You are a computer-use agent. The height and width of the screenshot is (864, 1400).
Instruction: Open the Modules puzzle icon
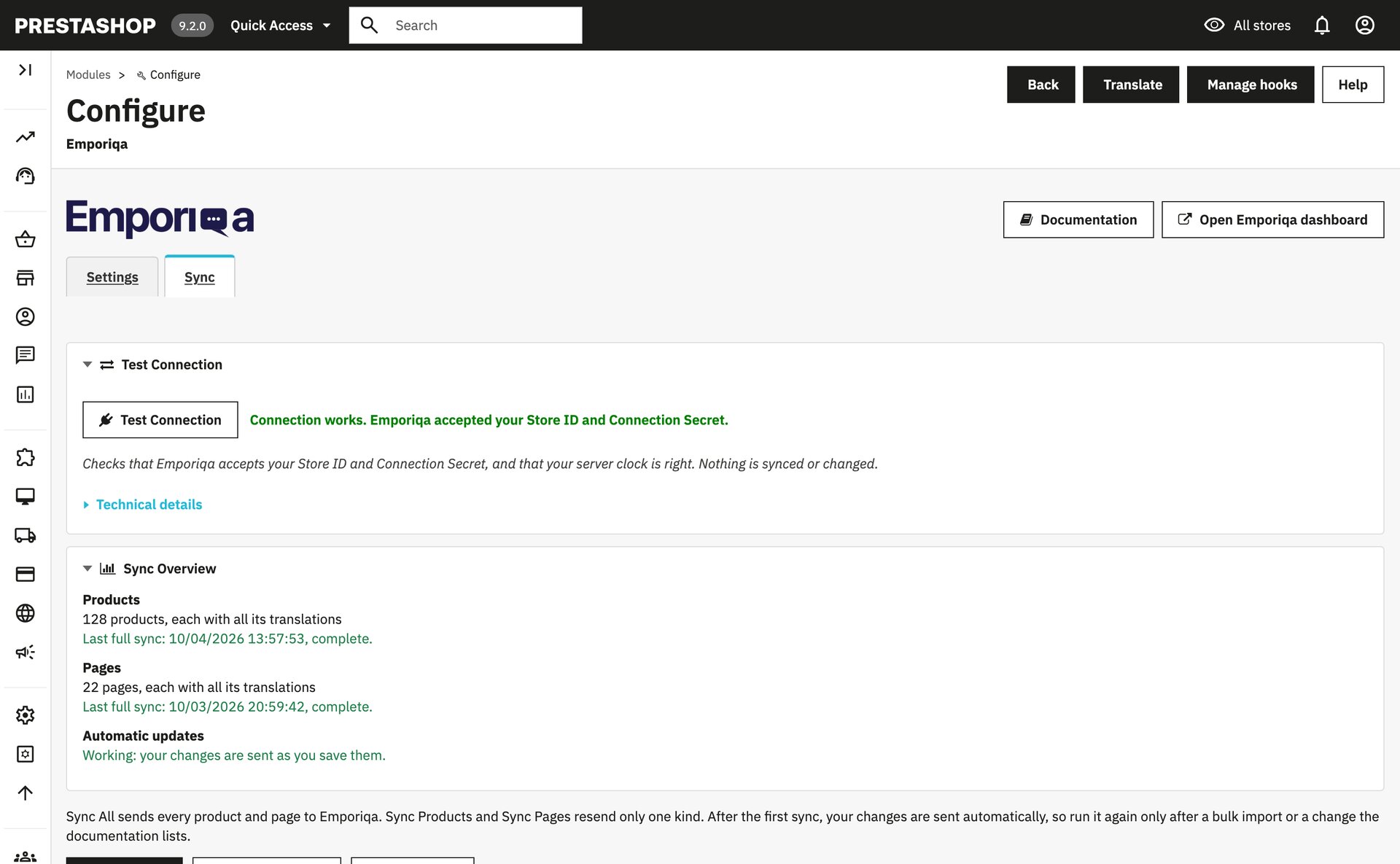click(26, 457)
